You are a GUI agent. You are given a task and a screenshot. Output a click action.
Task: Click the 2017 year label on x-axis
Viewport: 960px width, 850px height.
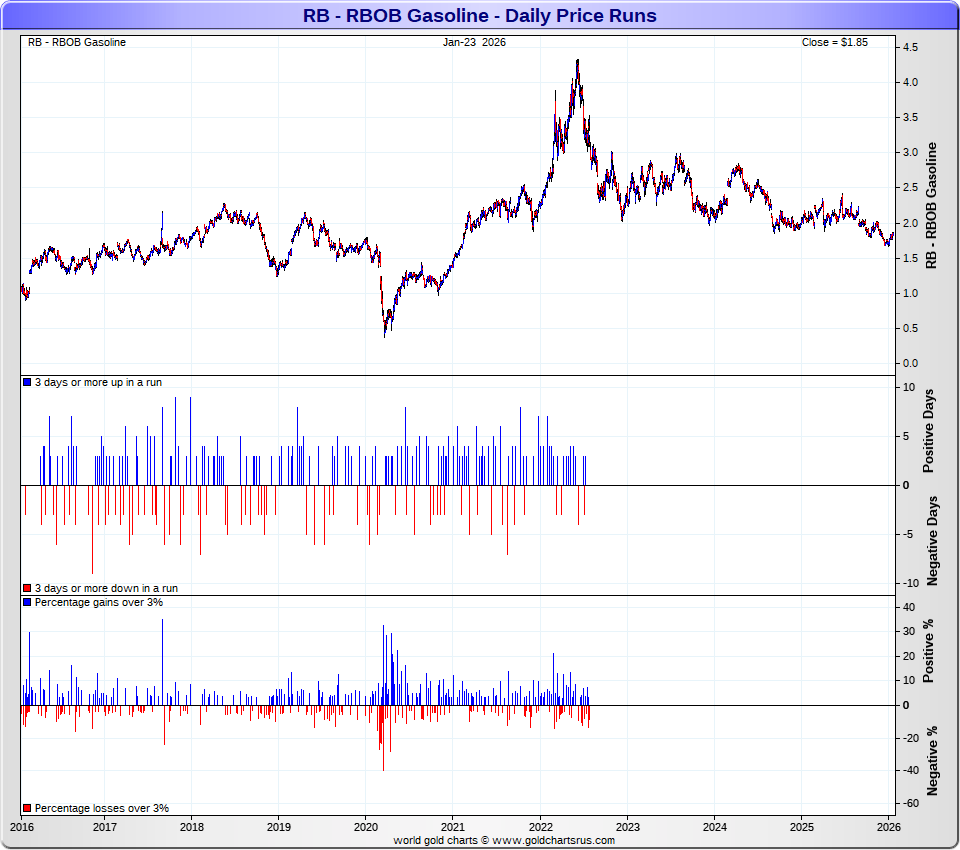pyautogui.click(x=105, y=827)
